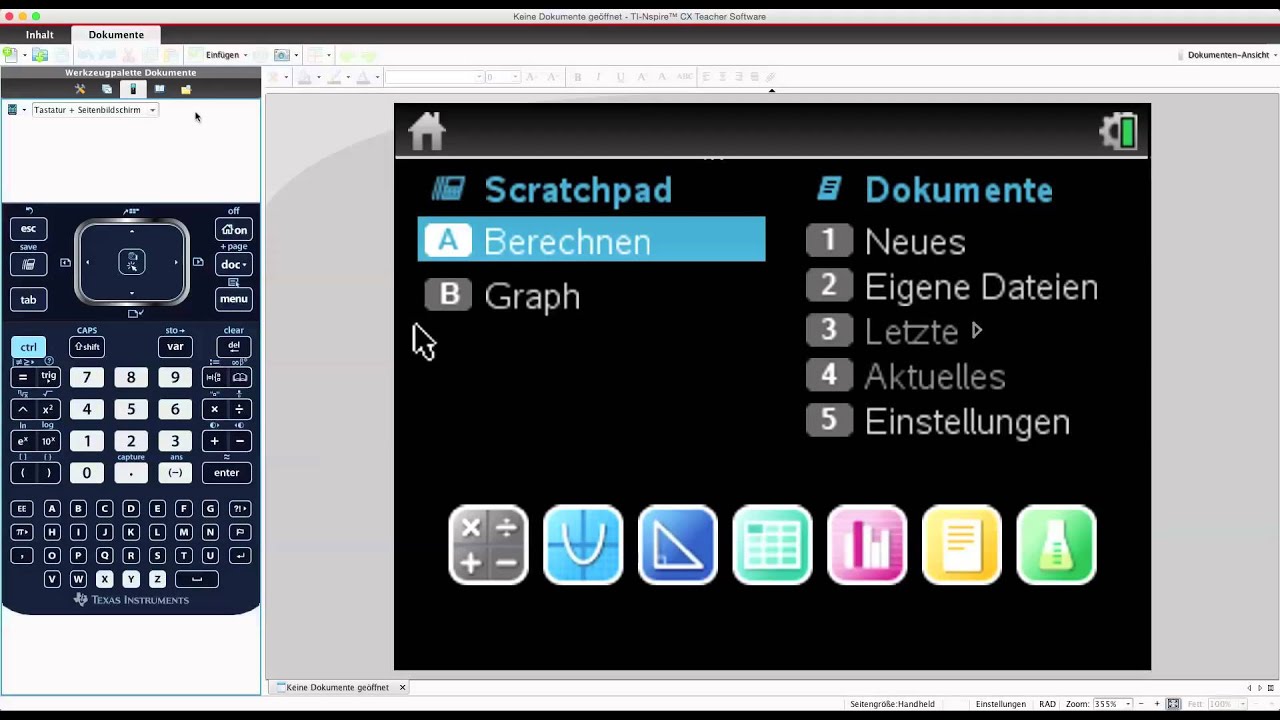
Task: Click the pi symbol key on keypad
Action: click(21, 532)
